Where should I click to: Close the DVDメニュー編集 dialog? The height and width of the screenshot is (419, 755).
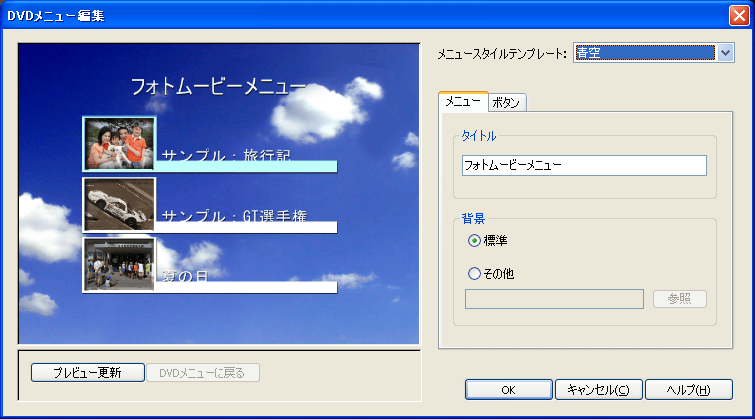point(739,15)
